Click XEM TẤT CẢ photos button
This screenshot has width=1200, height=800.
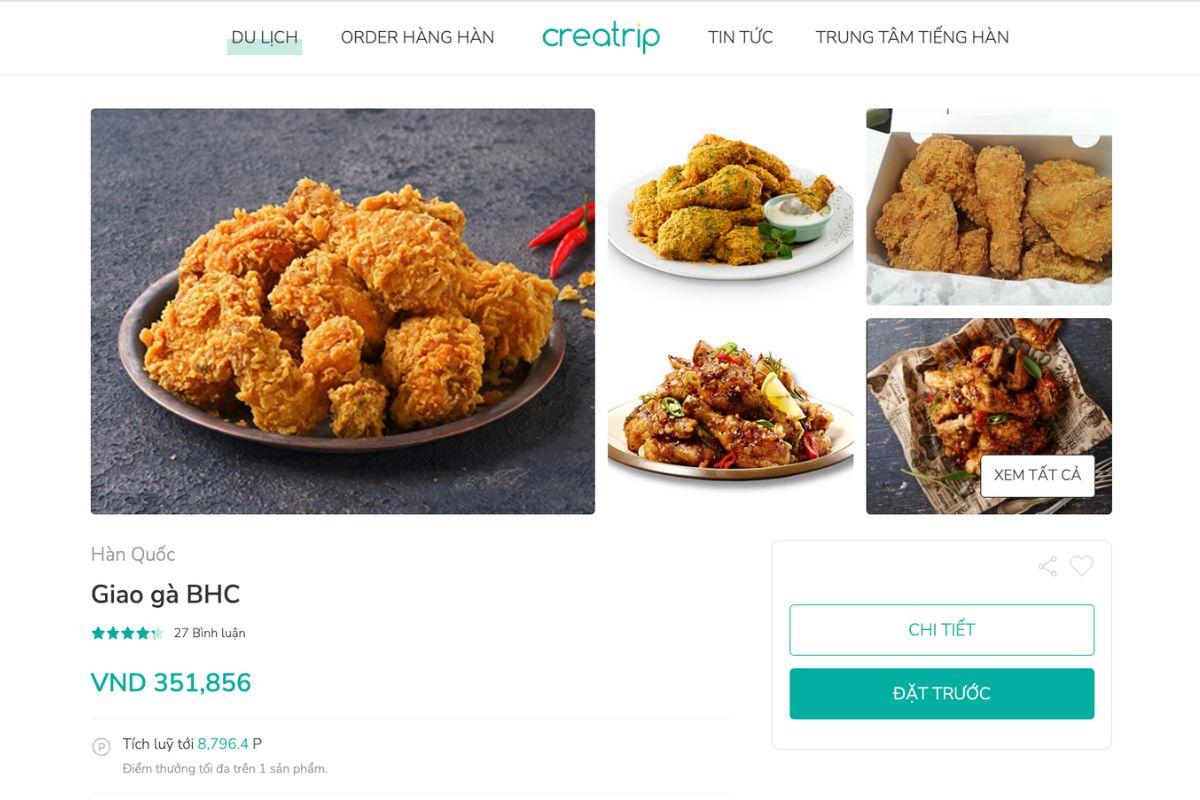coord(1037,475)
